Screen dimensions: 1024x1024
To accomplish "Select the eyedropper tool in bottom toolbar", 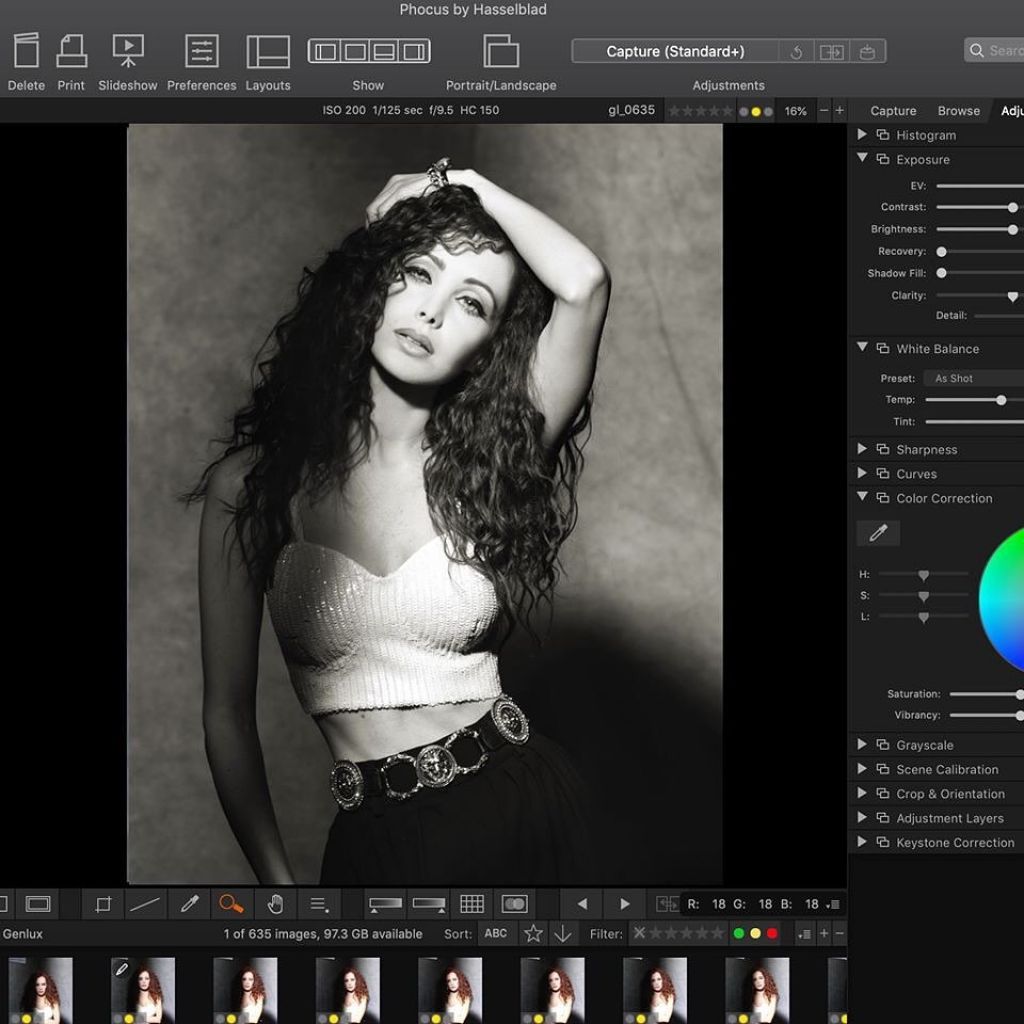I will pos(189,904).
